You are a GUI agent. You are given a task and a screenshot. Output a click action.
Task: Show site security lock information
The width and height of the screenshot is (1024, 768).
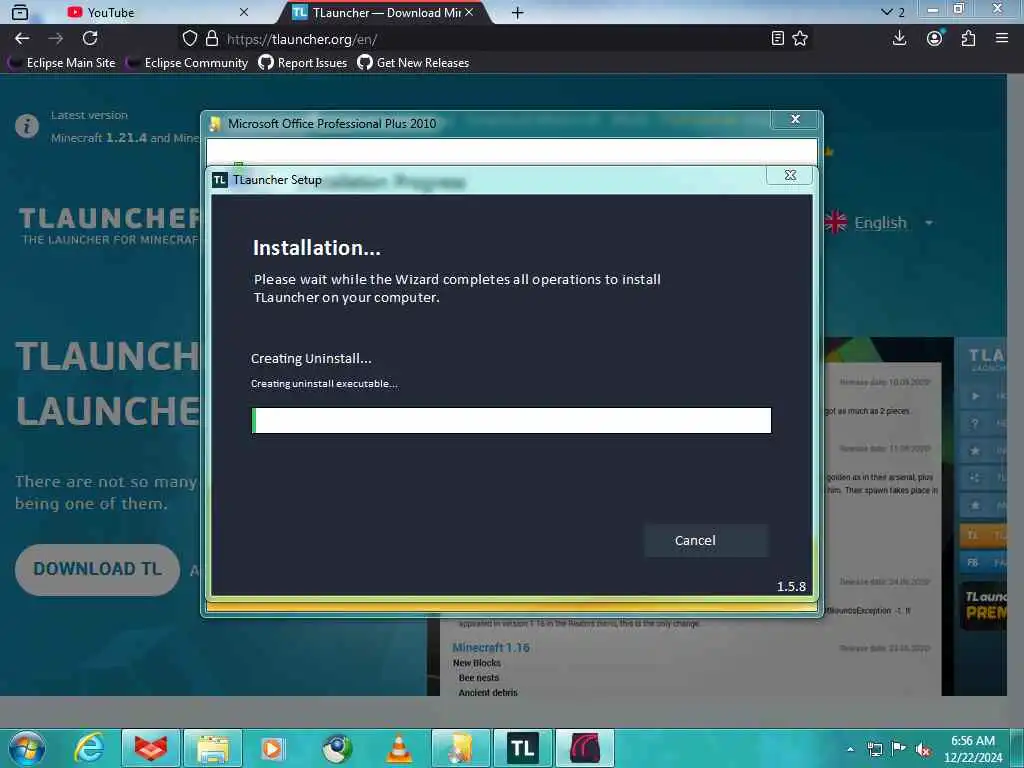coord(212,39)
